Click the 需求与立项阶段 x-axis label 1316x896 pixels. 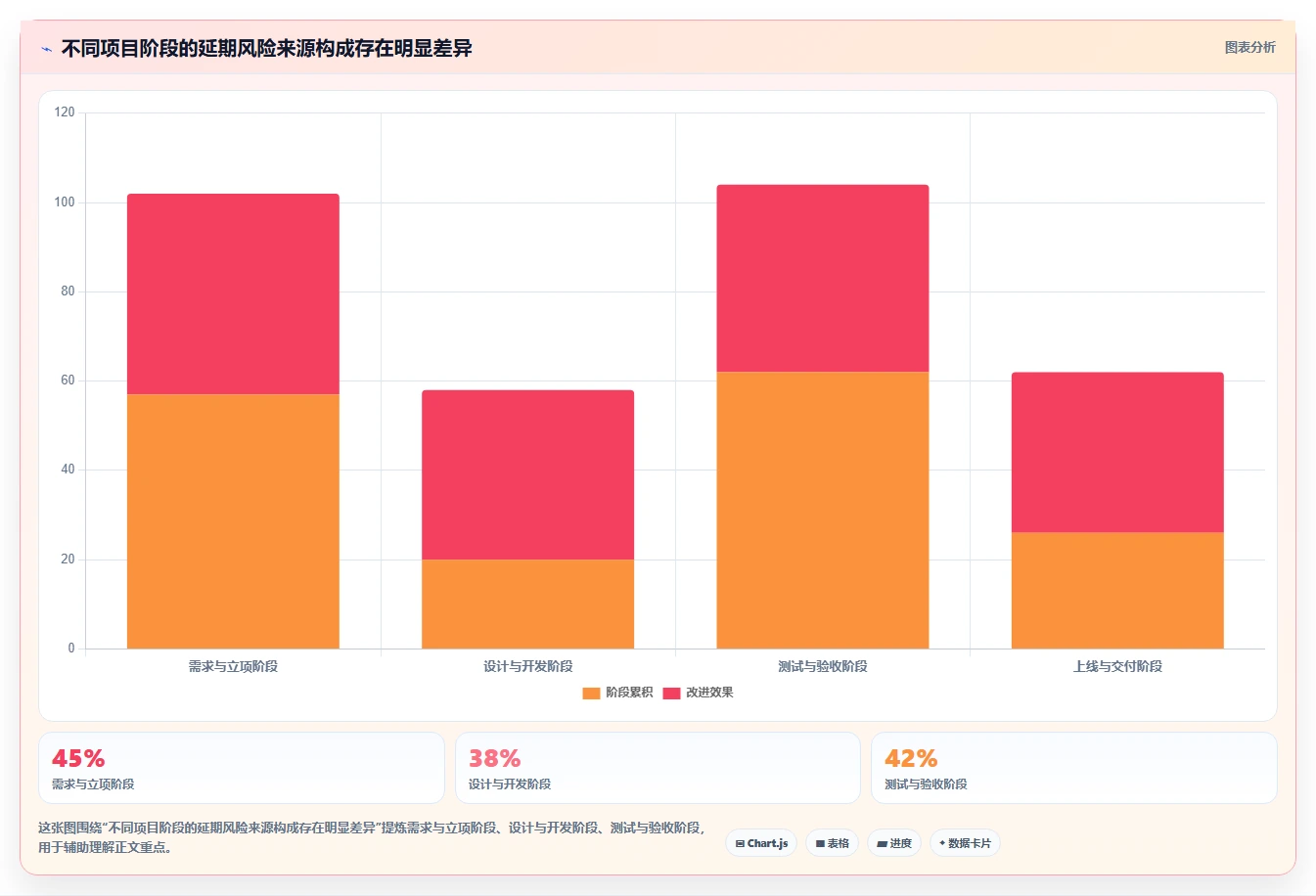233,666
